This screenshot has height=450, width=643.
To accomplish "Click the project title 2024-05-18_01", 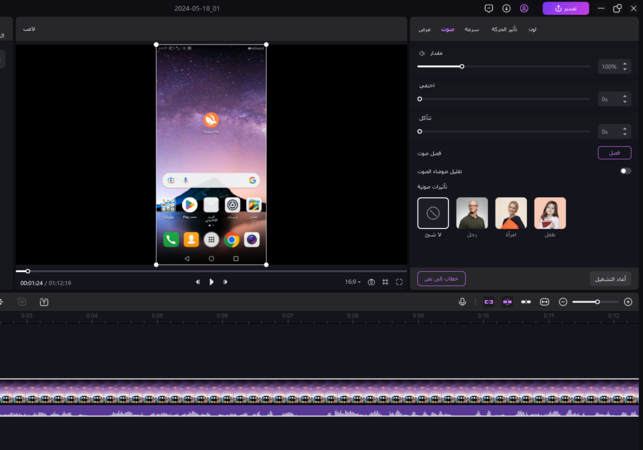I will 197,8.
